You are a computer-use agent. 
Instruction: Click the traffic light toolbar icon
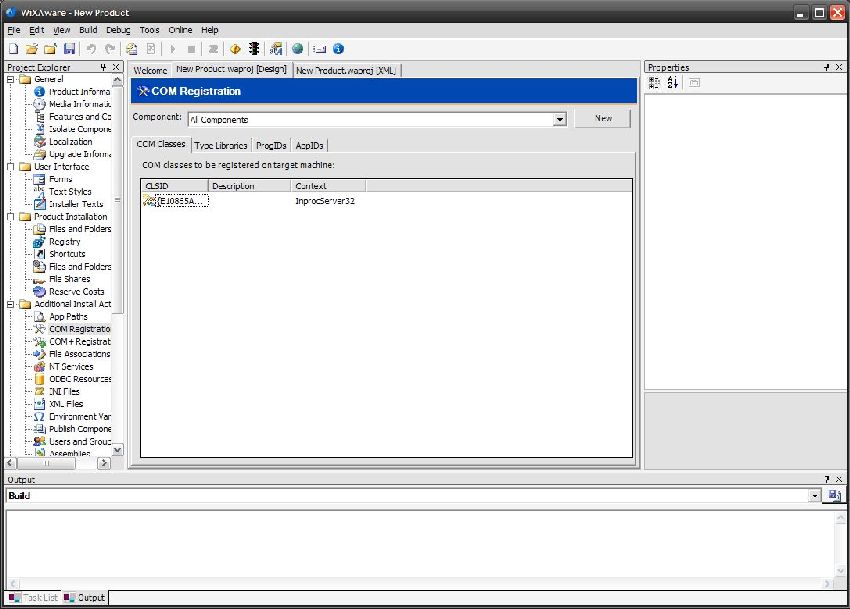click(254, 49)
